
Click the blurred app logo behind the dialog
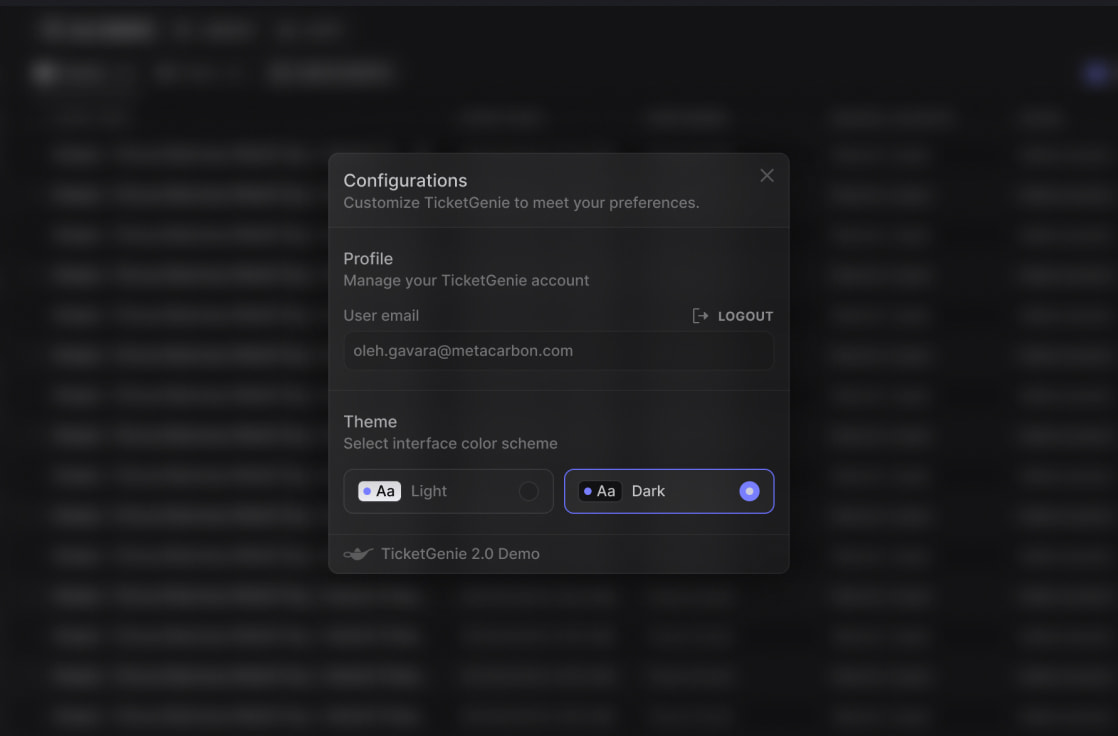click(x=96, y=29)
